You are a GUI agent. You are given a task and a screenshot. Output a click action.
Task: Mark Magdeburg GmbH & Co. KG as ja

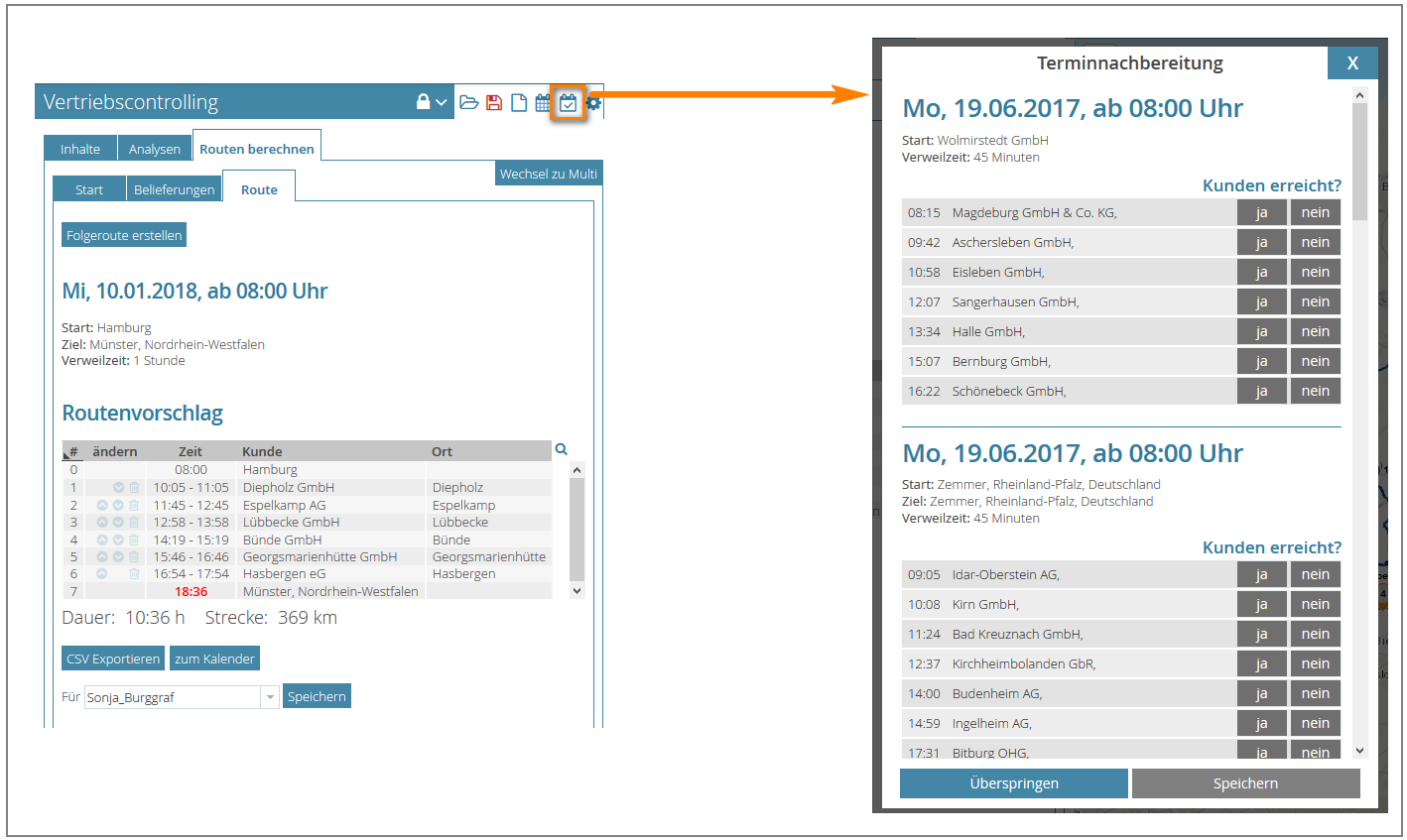[1262, 212]
